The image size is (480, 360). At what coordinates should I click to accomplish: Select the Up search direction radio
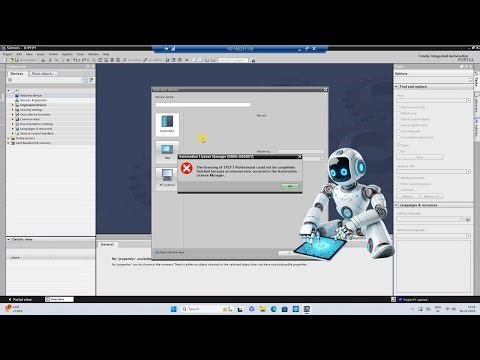(398, 151)
